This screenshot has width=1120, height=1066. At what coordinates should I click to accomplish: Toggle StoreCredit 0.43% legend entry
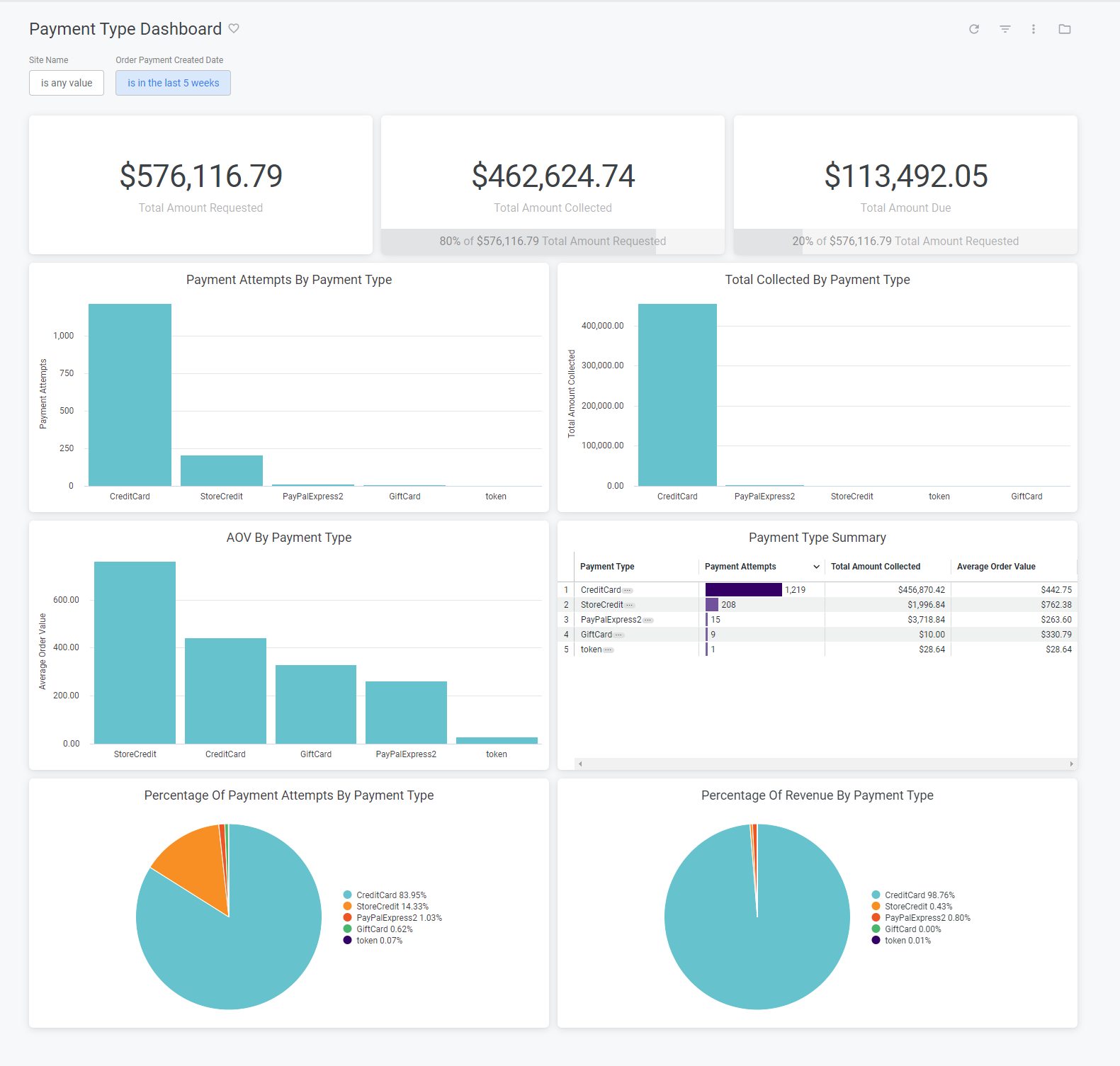coord(912,907)
